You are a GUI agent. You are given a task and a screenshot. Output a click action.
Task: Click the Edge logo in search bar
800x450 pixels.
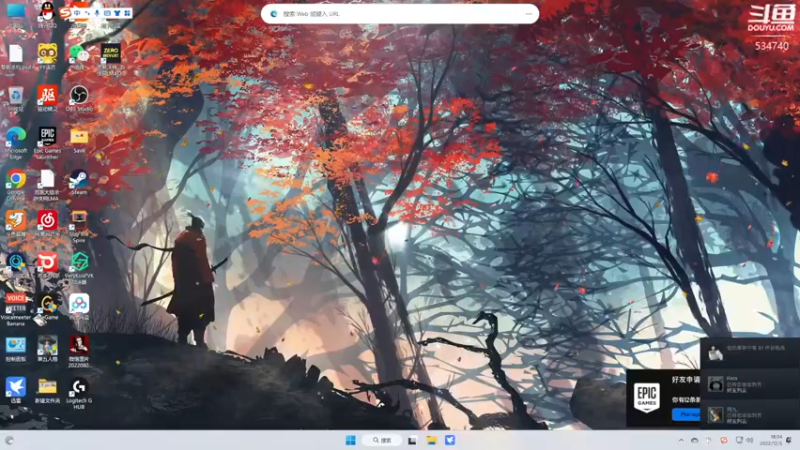(273, 14)
